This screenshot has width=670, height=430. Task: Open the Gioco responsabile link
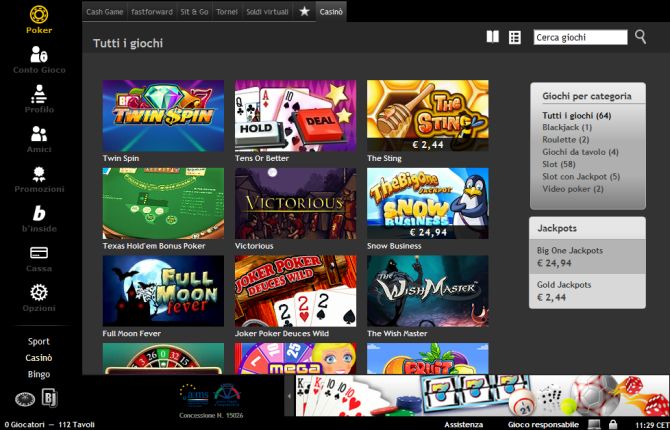point(544,424)
